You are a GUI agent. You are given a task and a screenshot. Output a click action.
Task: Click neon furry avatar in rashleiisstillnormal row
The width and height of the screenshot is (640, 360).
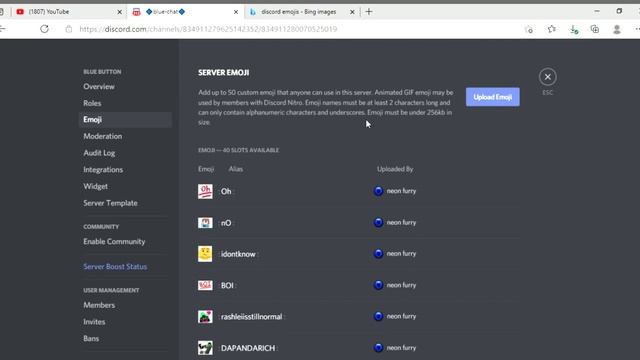[x=378, y=316]
